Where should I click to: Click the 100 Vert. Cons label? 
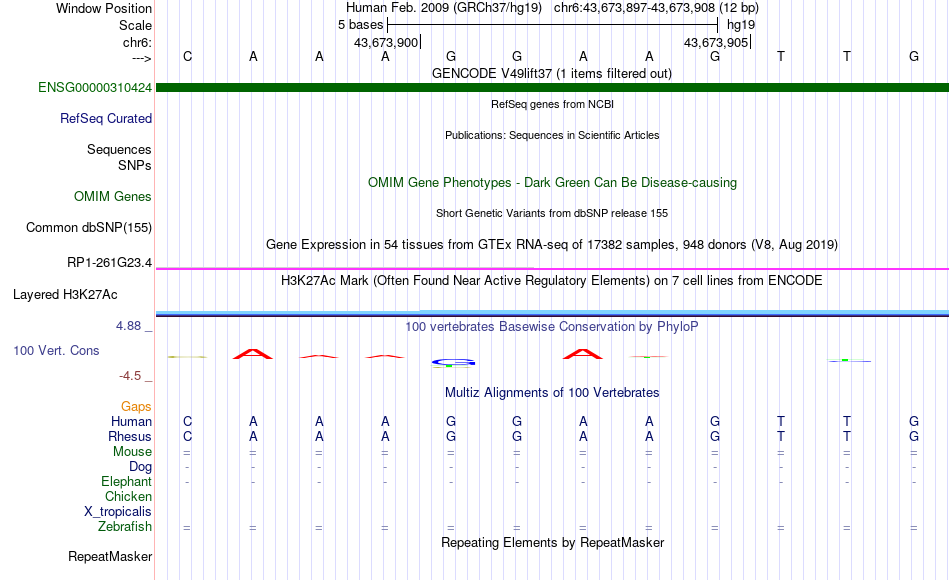[56, 350]
